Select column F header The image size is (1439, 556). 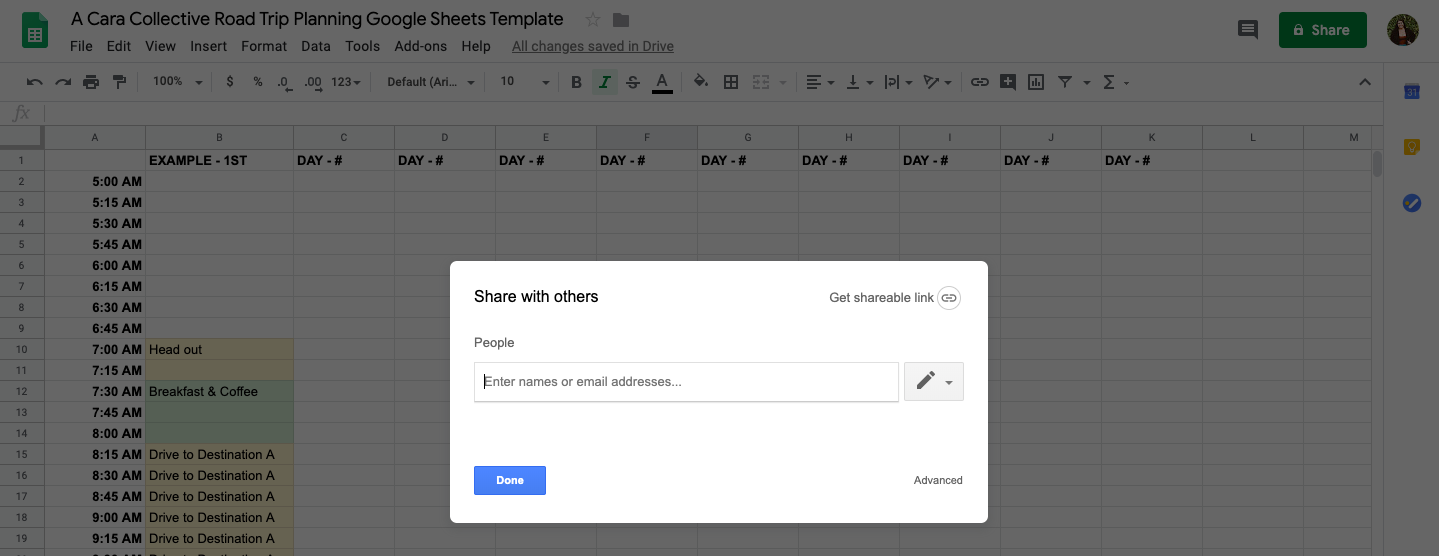(647, 137)
